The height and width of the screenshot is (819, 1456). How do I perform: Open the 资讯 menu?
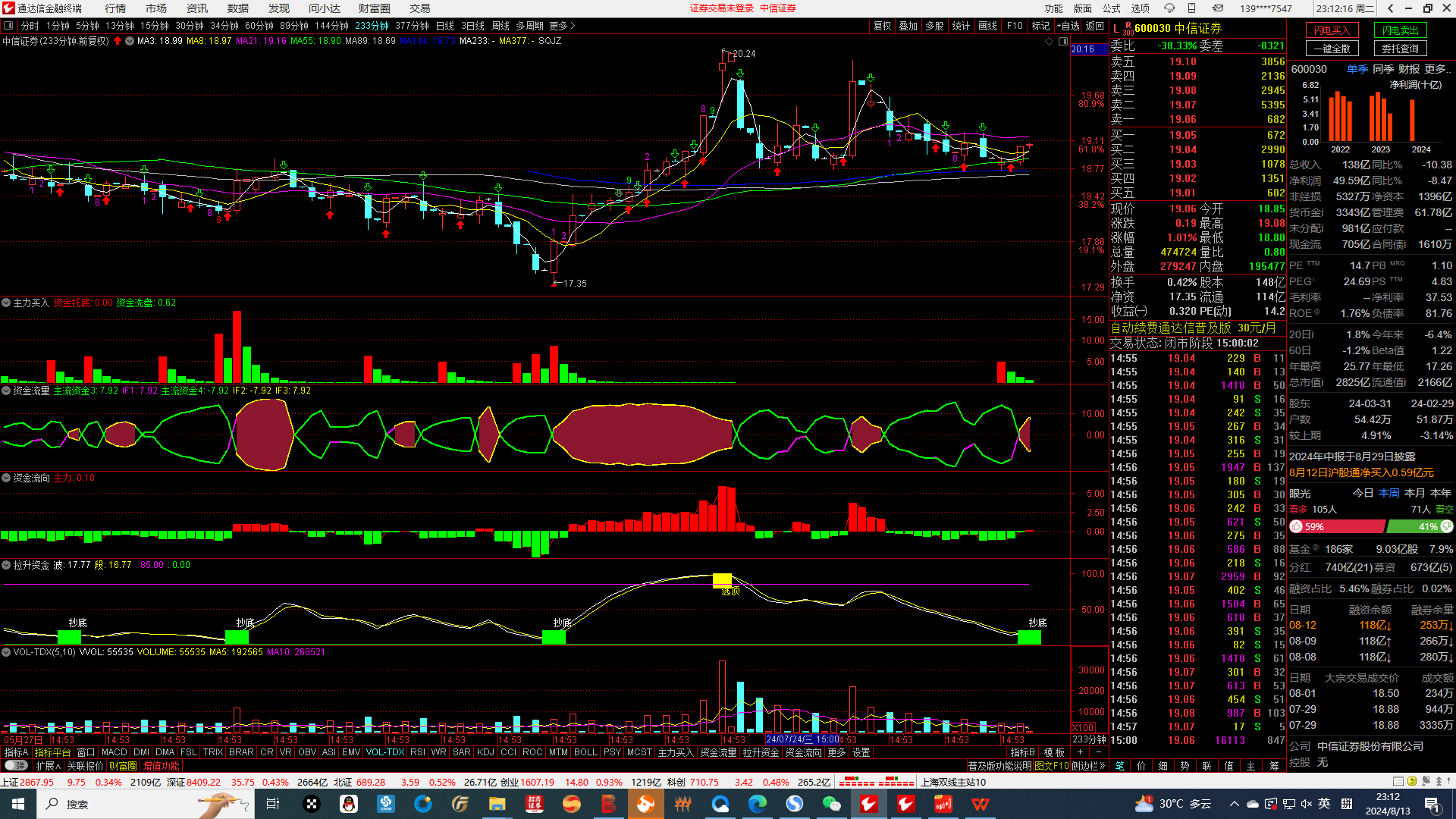[x=197, y=8]
